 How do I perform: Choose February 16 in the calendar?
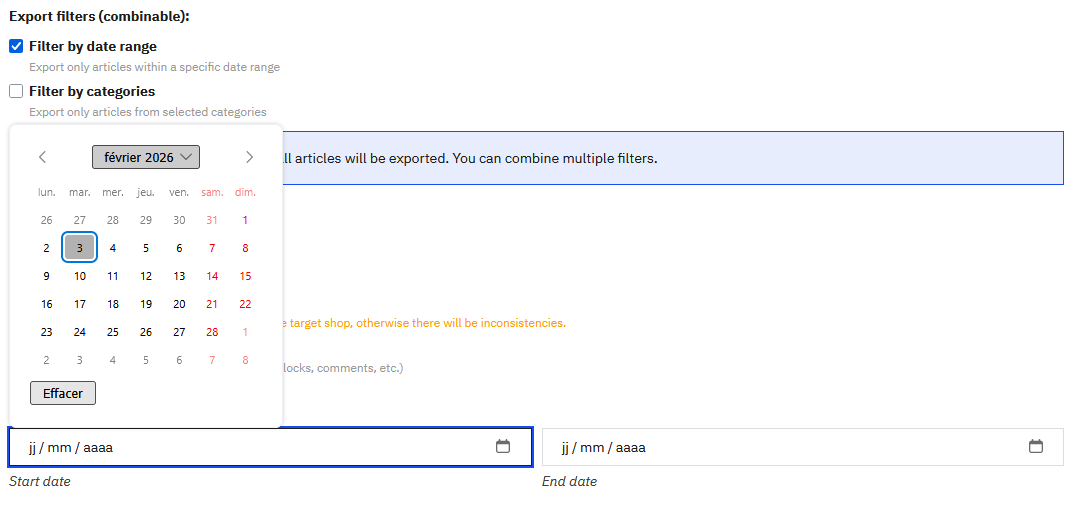coord(46,304)
